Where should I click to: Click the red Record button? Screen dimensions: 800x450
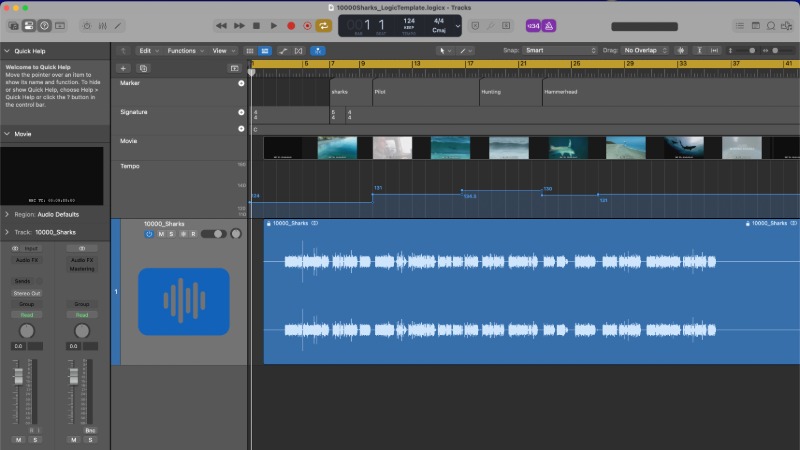[291, 25]
